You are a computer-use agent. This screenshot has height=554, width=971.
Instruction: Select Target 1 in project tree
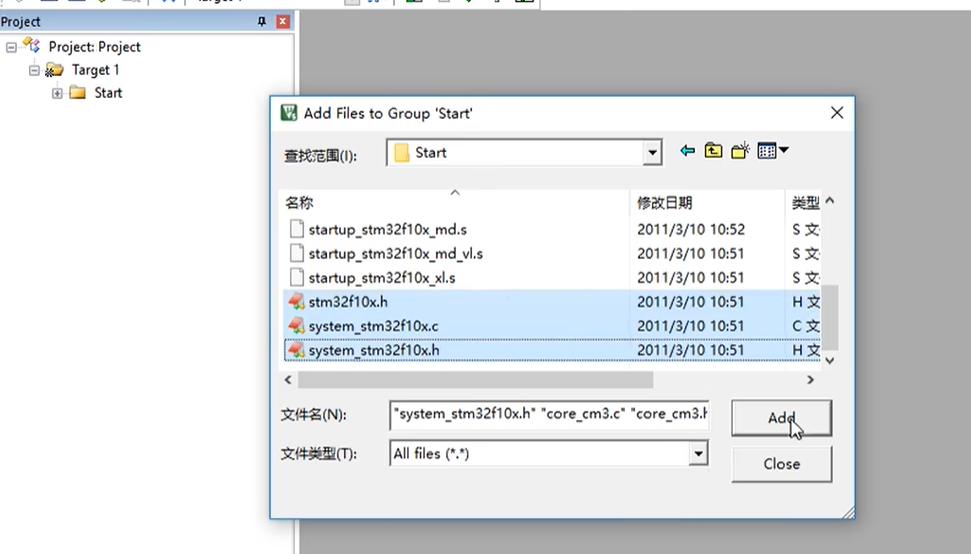pyautogui.click(x=95, y=70)
